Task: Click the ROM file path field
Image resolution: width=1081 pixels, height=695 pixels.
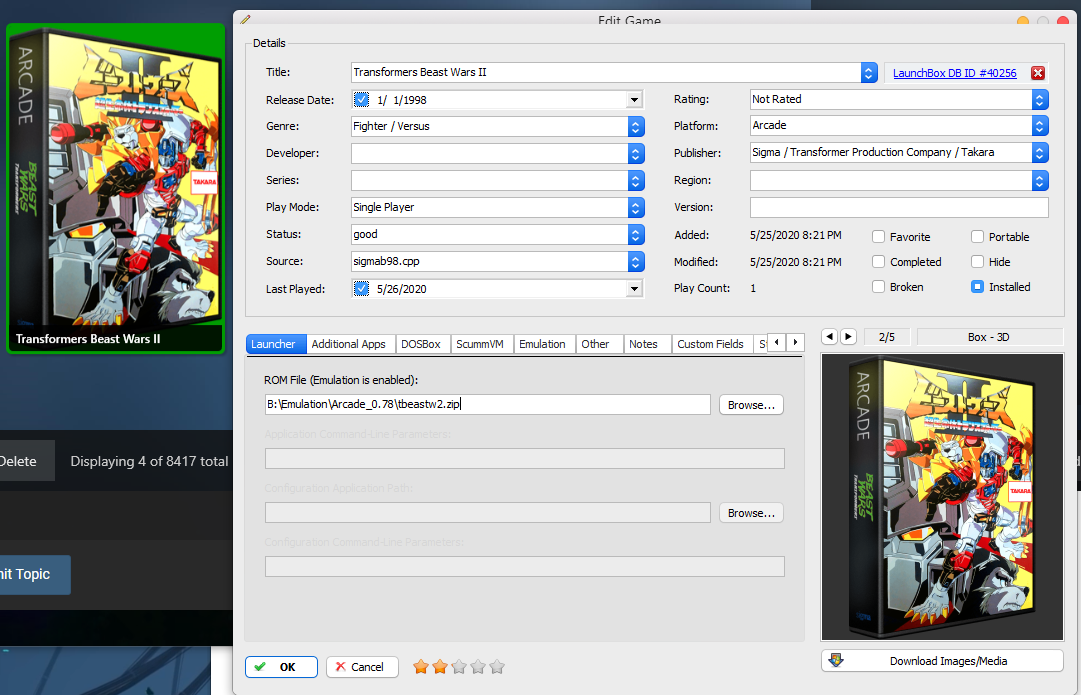Action: pos(487,404)
